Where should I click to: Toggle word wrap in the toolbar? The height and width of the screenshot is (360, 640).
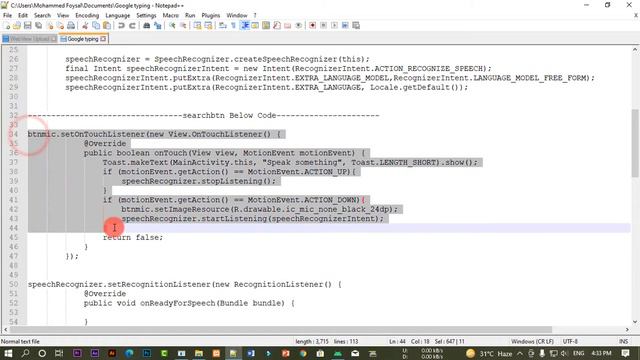(223, 25)
